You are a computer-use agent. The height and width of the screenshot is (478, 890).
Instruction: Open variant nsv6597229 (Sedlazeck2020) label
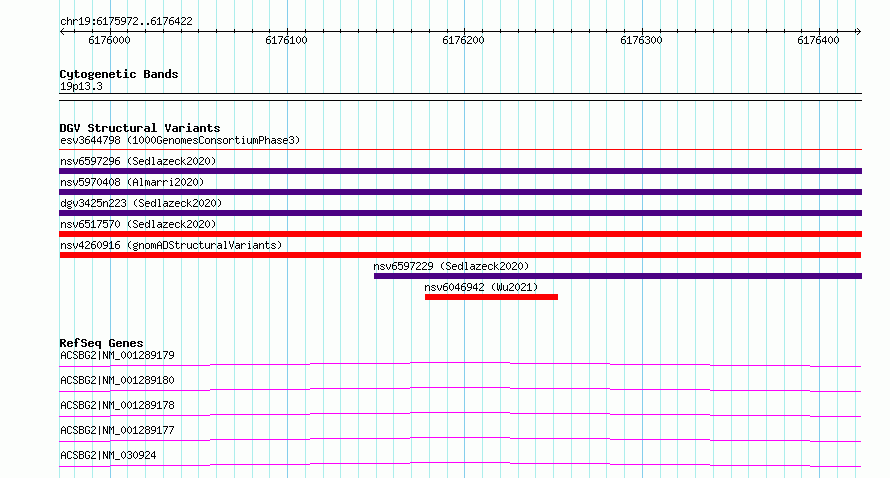pyautogui.click(x=451, y=266)
